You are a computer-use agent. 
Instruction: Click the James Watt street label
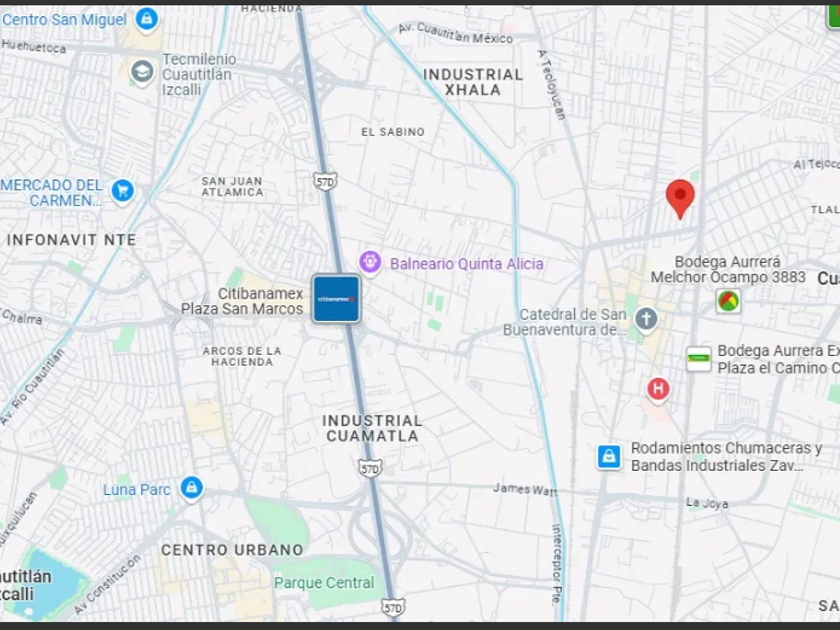pos(525,489)
